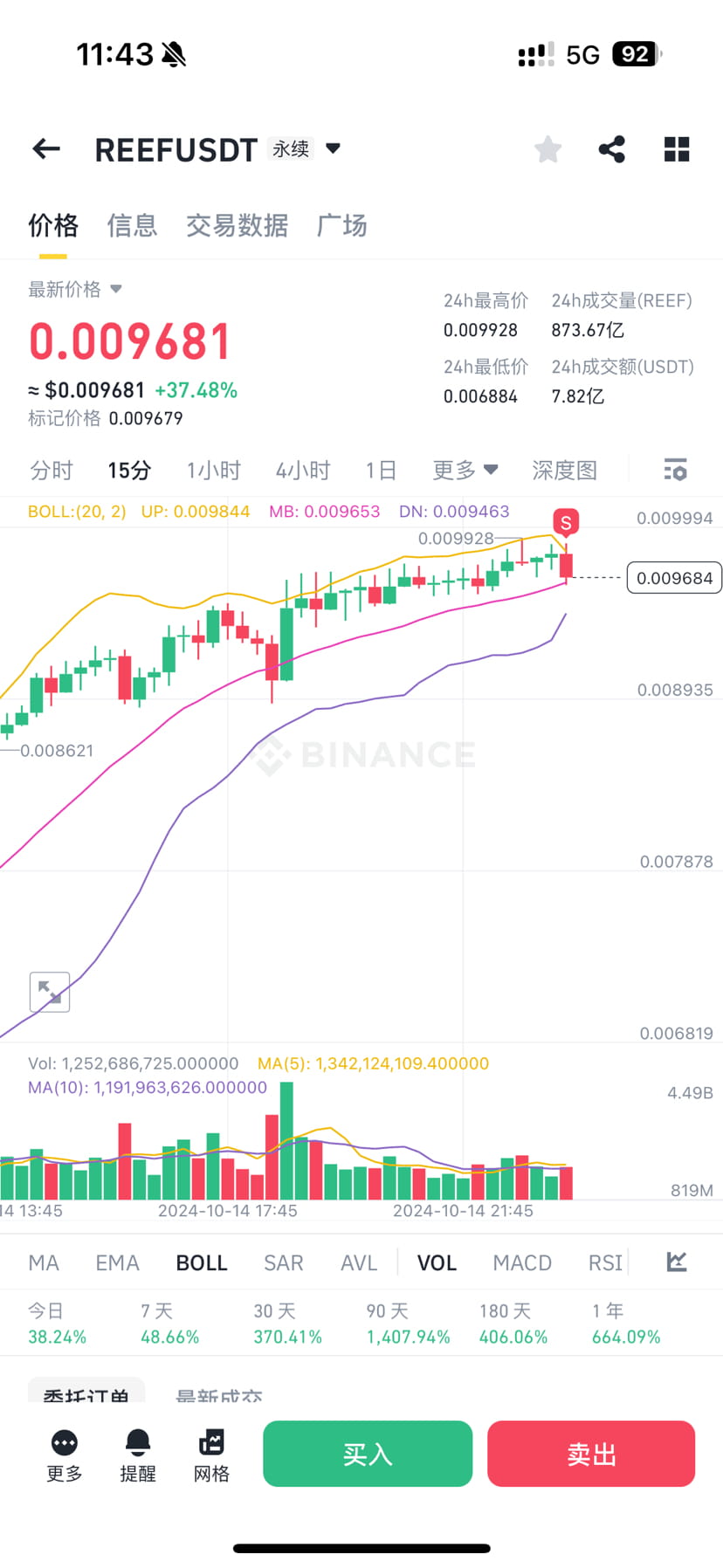Tap the 24h成交量 value 873.67亿

[588, 330]
